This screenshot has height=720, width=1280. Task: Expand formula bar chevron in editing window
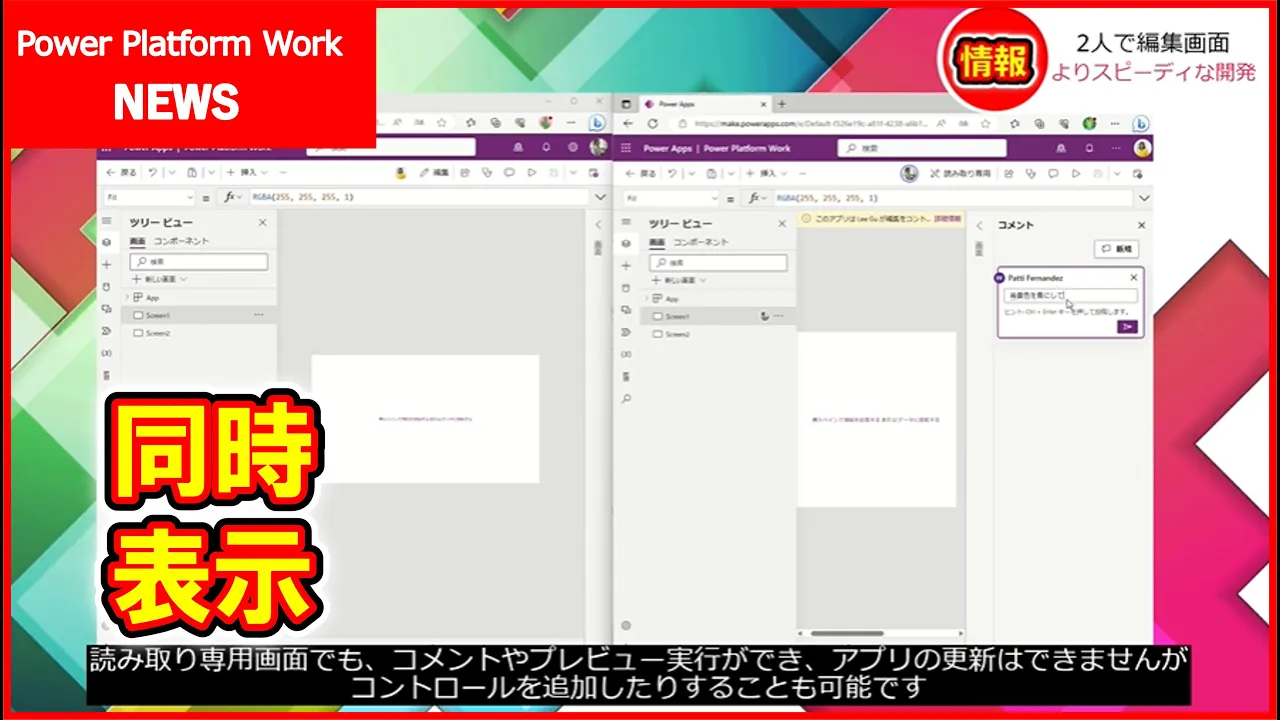click(600, 197)
